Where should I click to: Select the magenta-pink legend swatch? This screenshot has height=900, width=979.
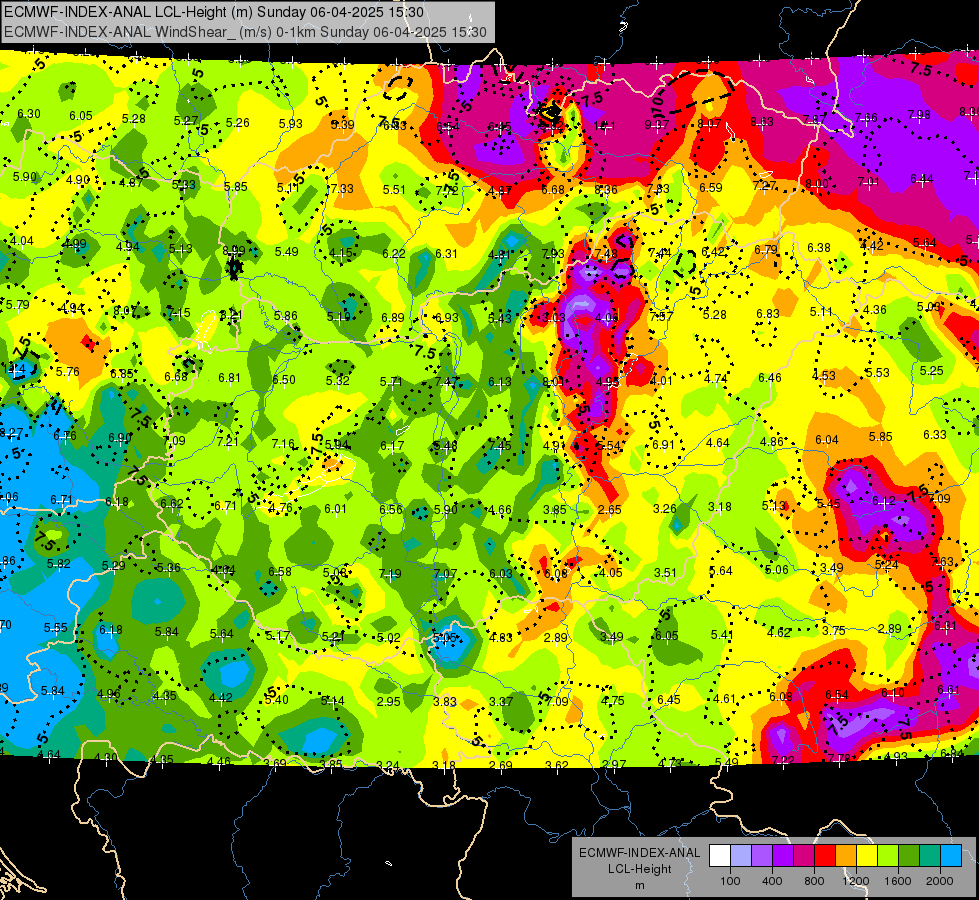point(804,856)
